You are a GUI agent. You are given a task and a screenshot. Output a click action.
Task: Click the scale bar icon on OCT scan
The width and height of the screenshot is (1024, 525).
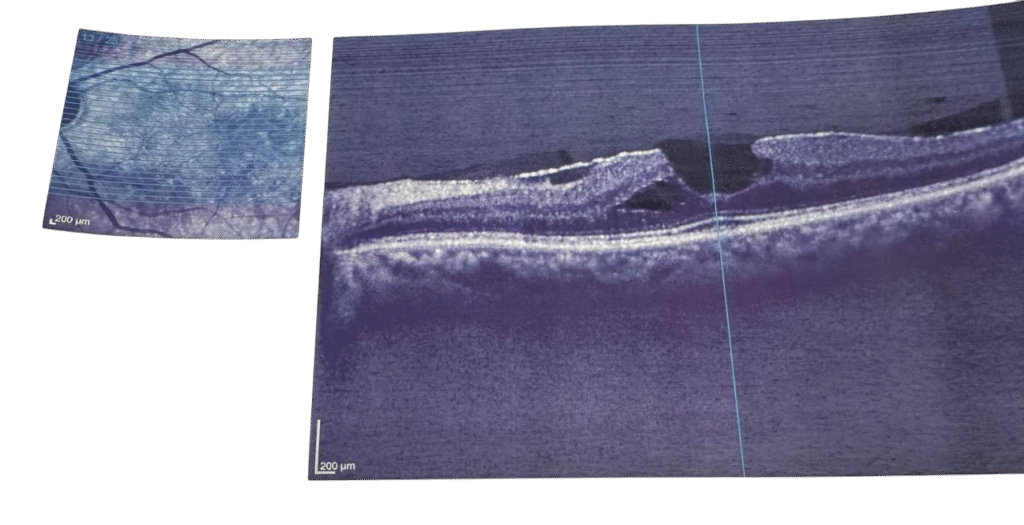coord(320,446)
